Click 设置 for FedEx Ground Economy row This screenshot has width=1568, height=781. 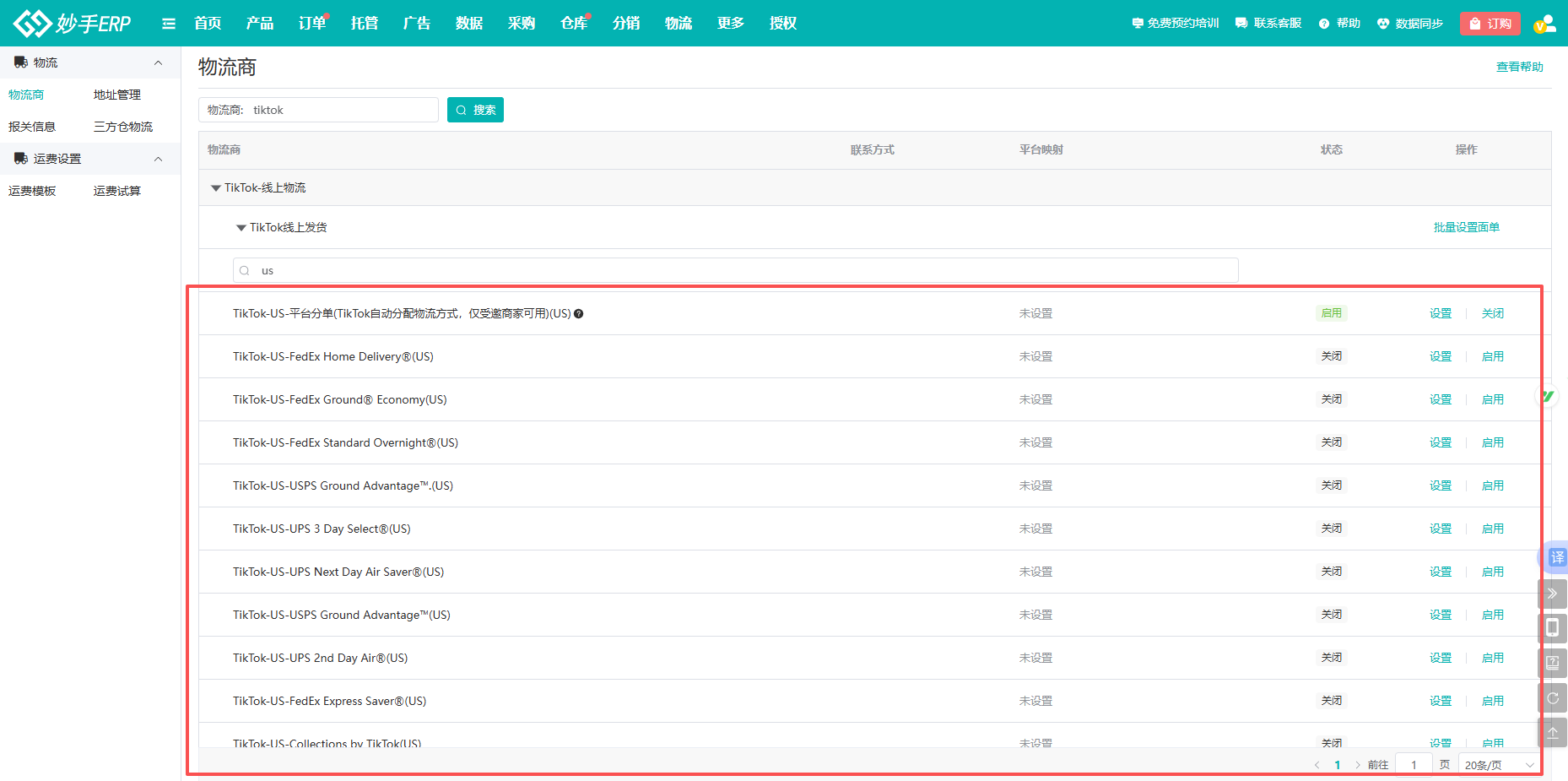(x=1440, y=399)
